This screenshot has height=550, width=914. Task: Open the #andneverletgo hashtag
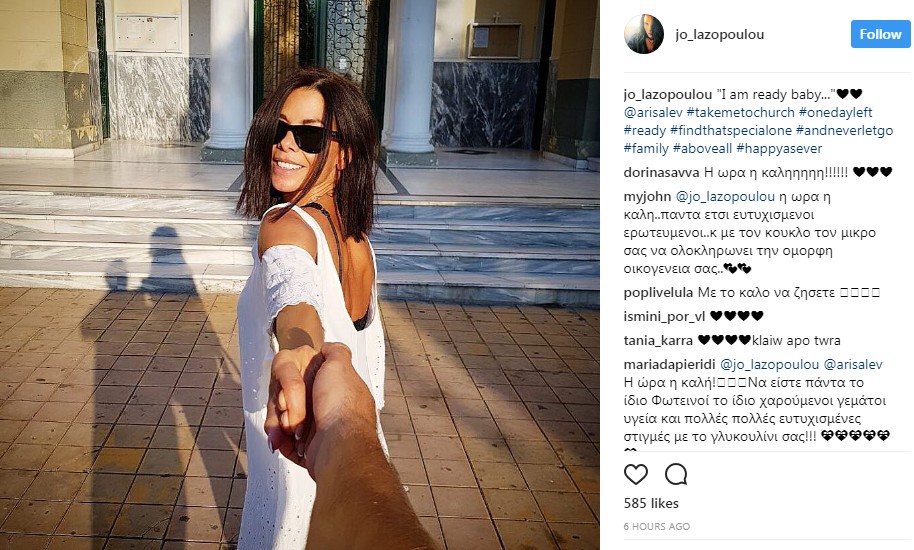[x=845, y=130]
